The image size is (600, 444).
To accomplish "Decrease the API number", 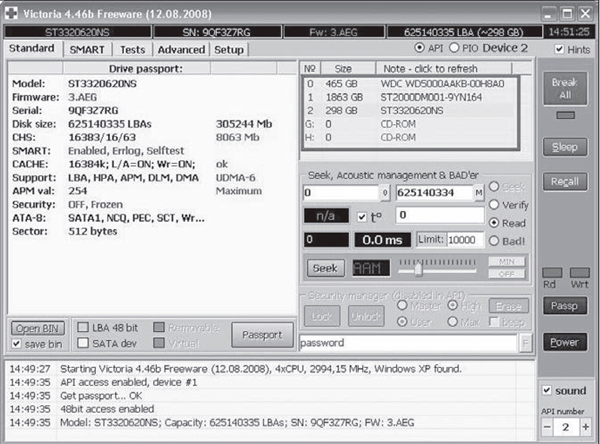I will click(550, 426).
